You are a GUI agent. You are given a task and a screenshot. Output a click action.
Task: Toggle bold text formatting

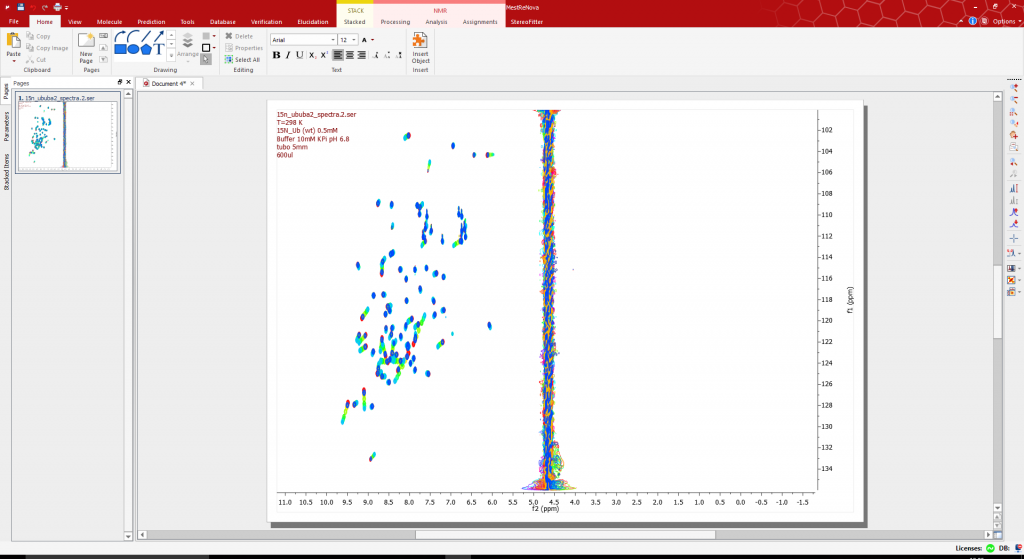[x=276, y=55]
